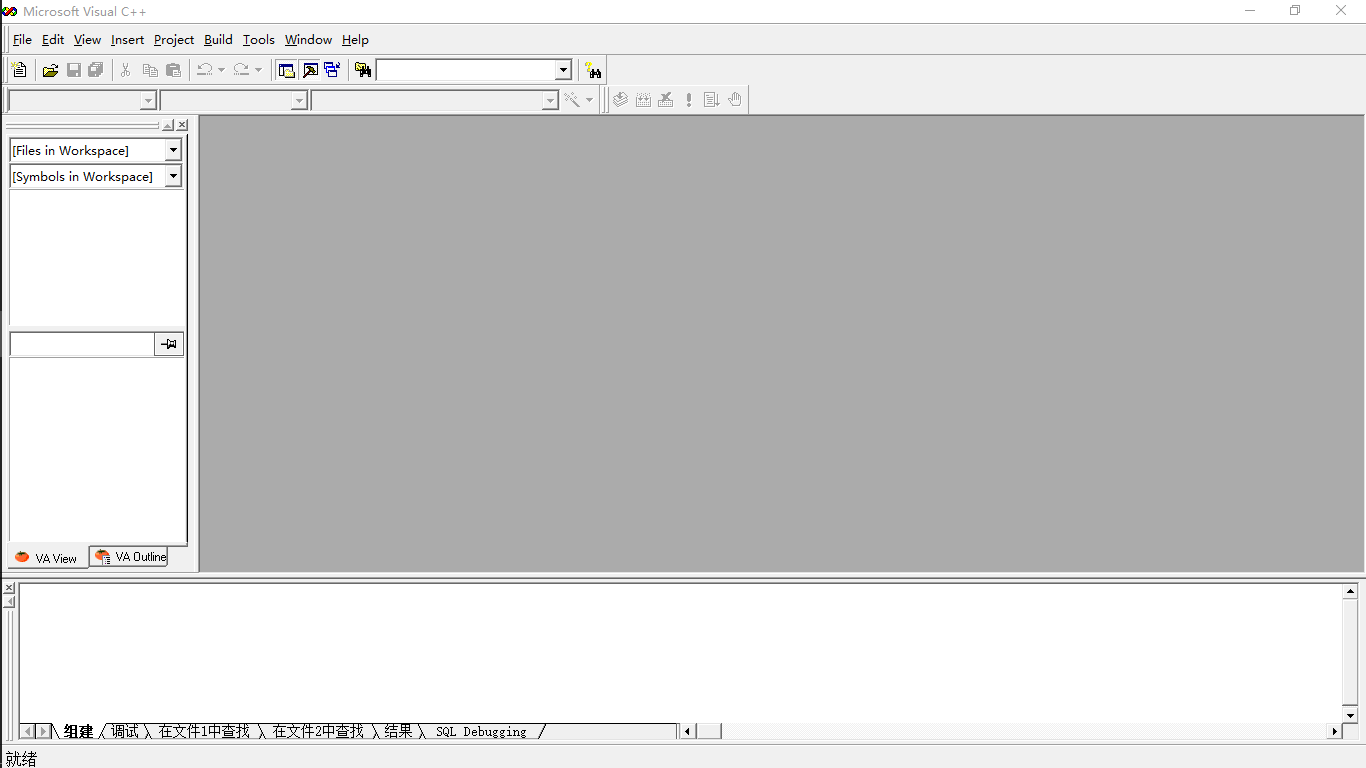Expand the WizardBar filter combo box
Screen dimensions: 1366x768
pyautogui.click(x=298, y=100)
